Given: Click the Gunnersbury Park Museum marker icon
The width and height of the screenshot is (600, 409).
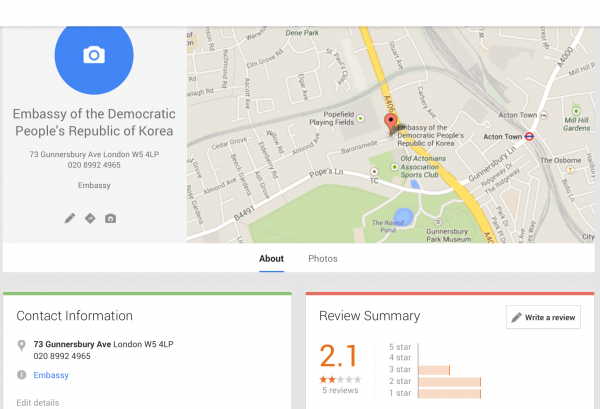Looking at the screenshot, I should (x=438, y=222).
